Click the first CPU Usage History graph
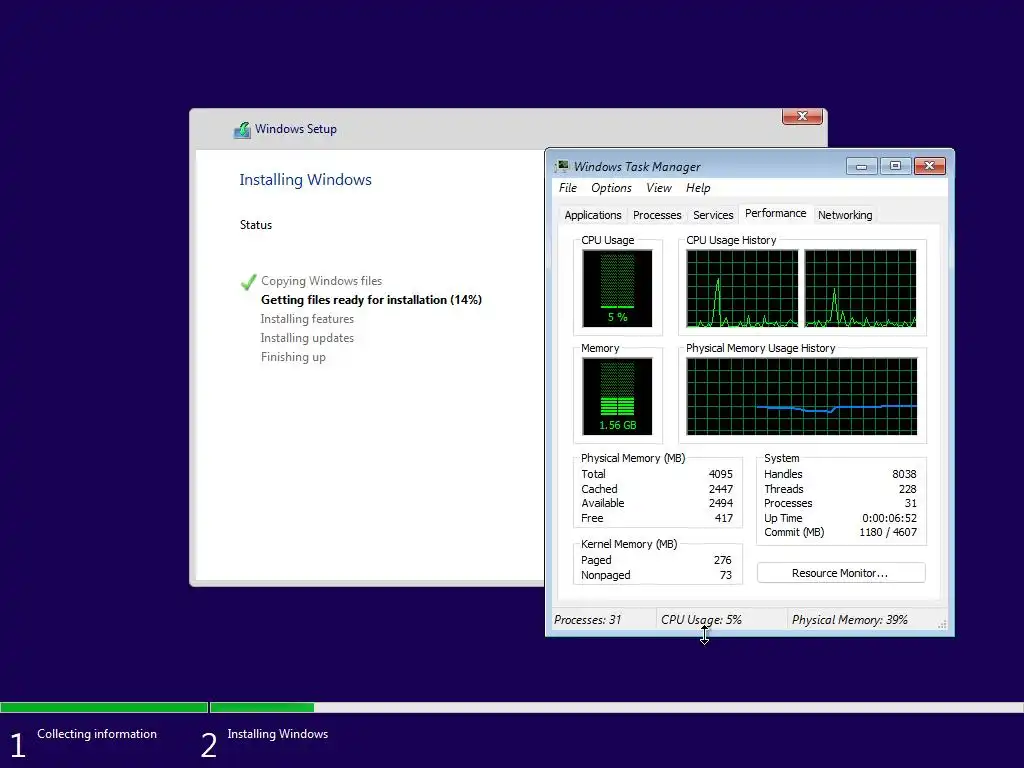 pyautogui.click(x=742, y=288)
